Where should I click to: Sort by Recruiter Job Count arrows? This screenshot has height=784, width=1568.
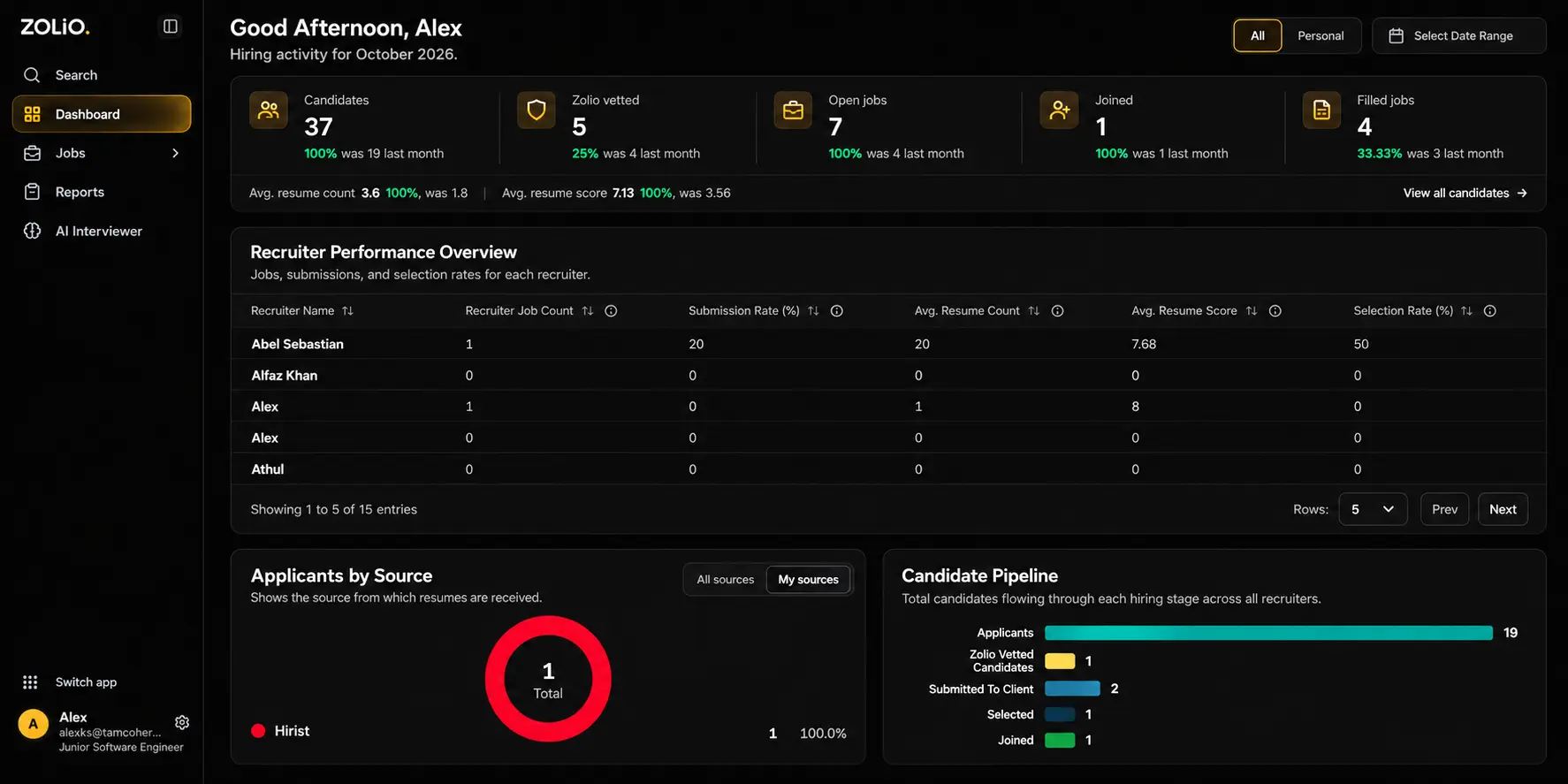(x=588, y=311)
